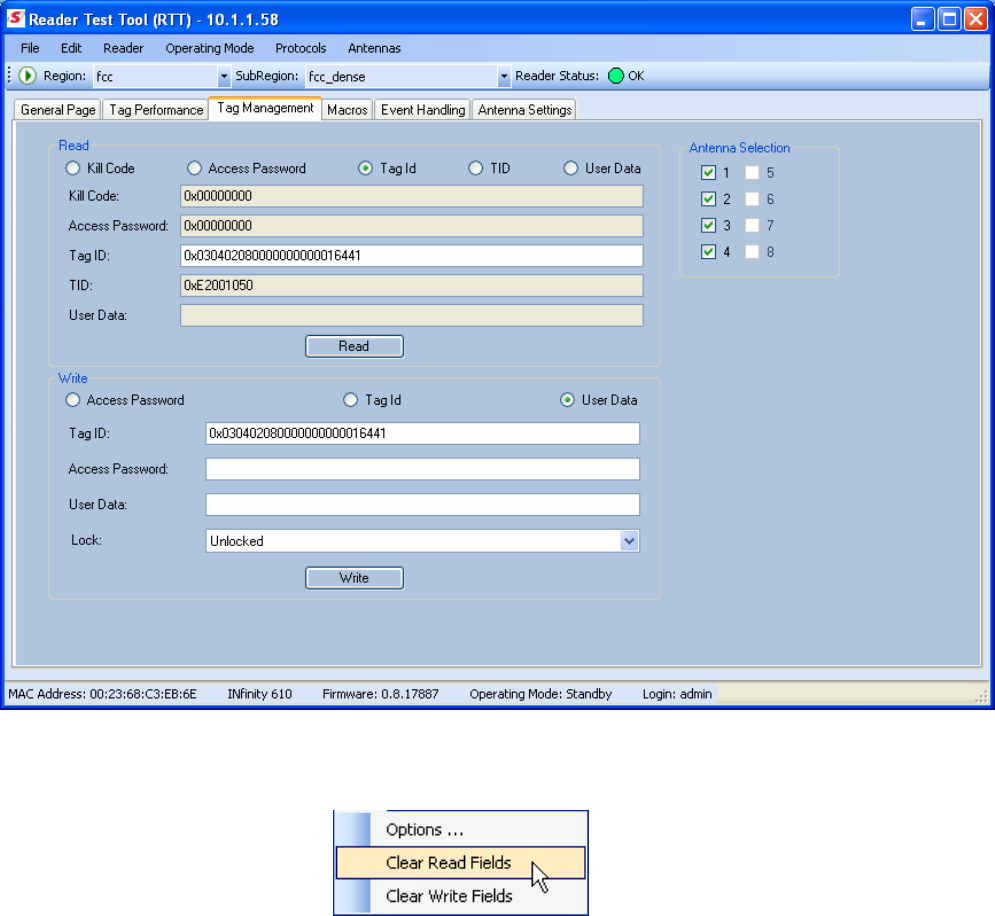Click the toolbar drag grip handle
The width and height of the screenshot is (995, 916).
pyautogui.click(x=10, y=76)
